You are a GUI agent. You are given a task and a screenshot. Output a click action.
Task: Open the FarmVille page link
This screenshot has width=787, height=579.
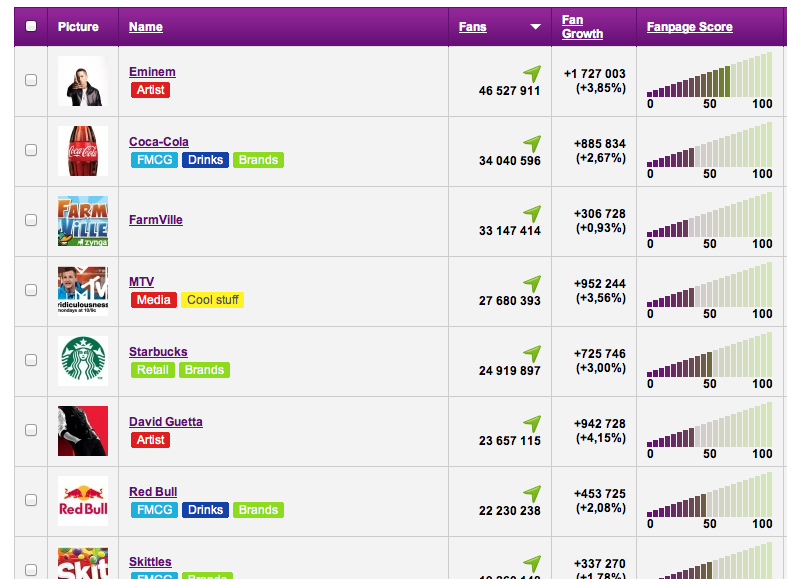click(156, 220)
